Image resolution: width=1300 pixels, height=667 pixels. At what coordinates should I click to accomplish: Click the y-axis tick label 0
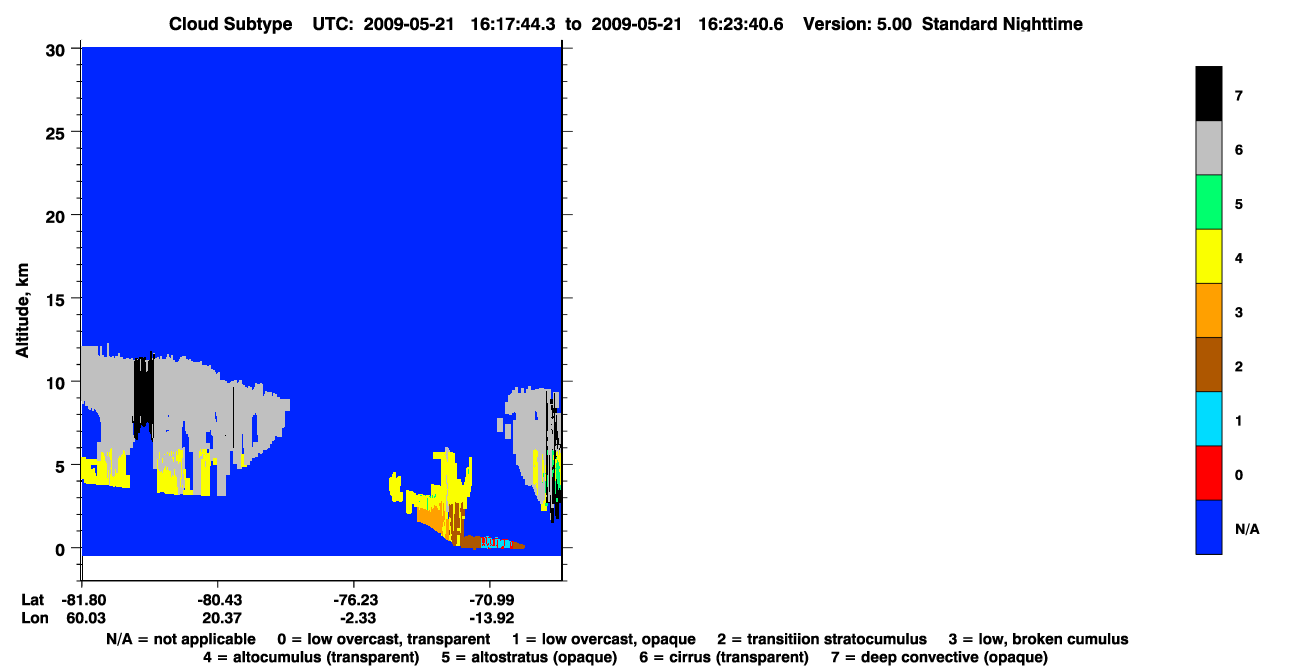click(62, 548)
